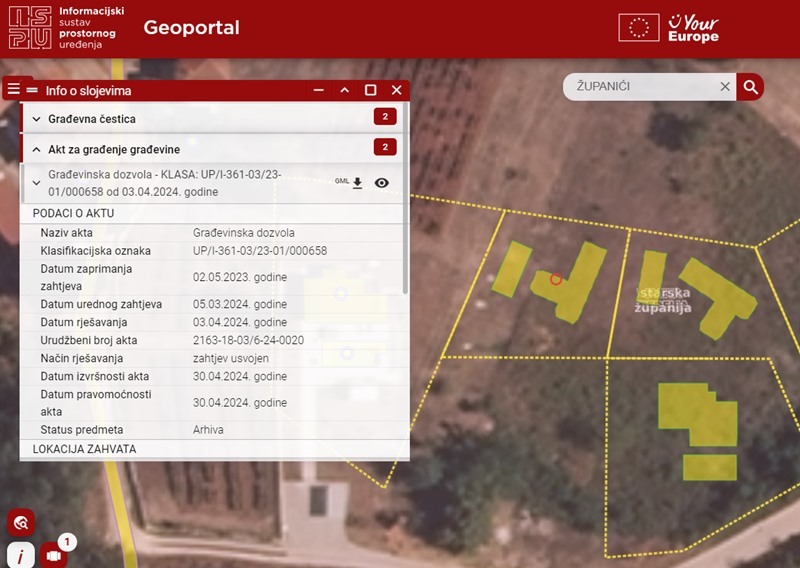Click the Geoportal title link

click(x=191, y=28)
